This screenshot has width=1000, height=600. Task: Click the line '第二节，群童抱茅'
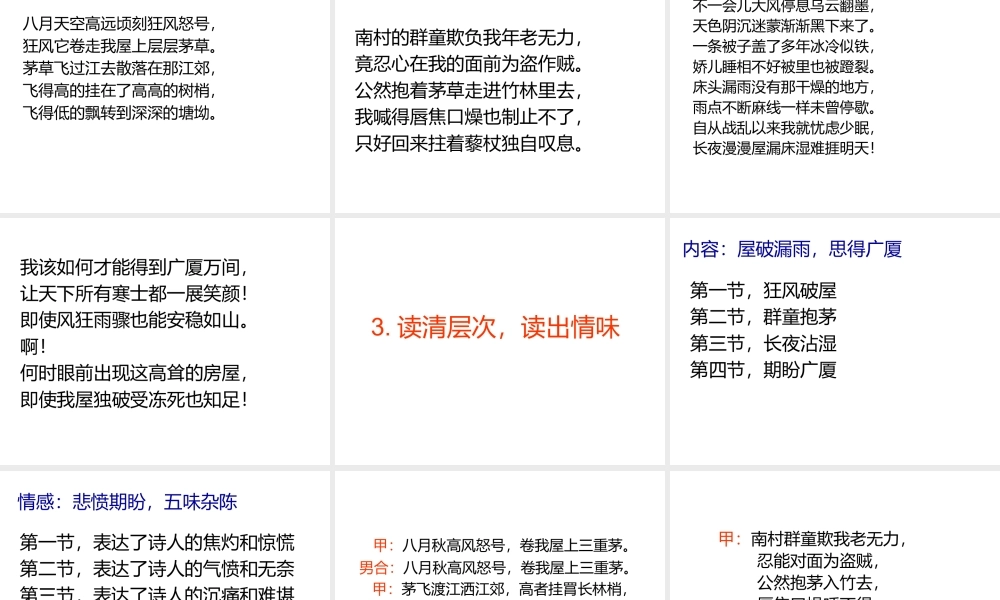tap(763, 317)
